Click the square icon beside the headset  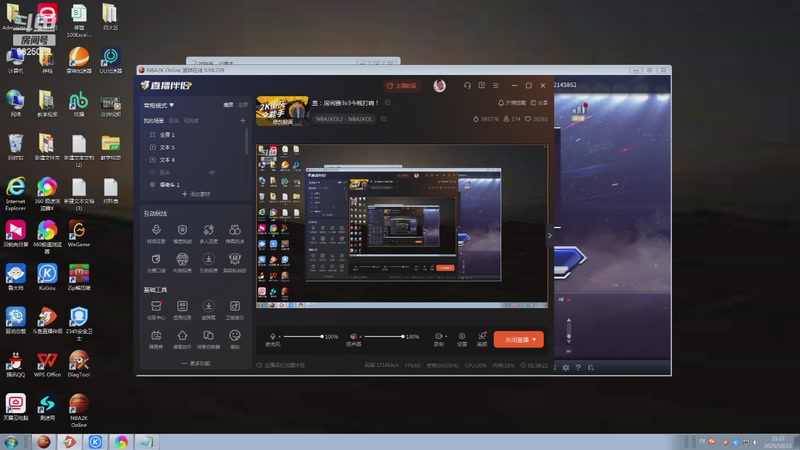point(482,86)
